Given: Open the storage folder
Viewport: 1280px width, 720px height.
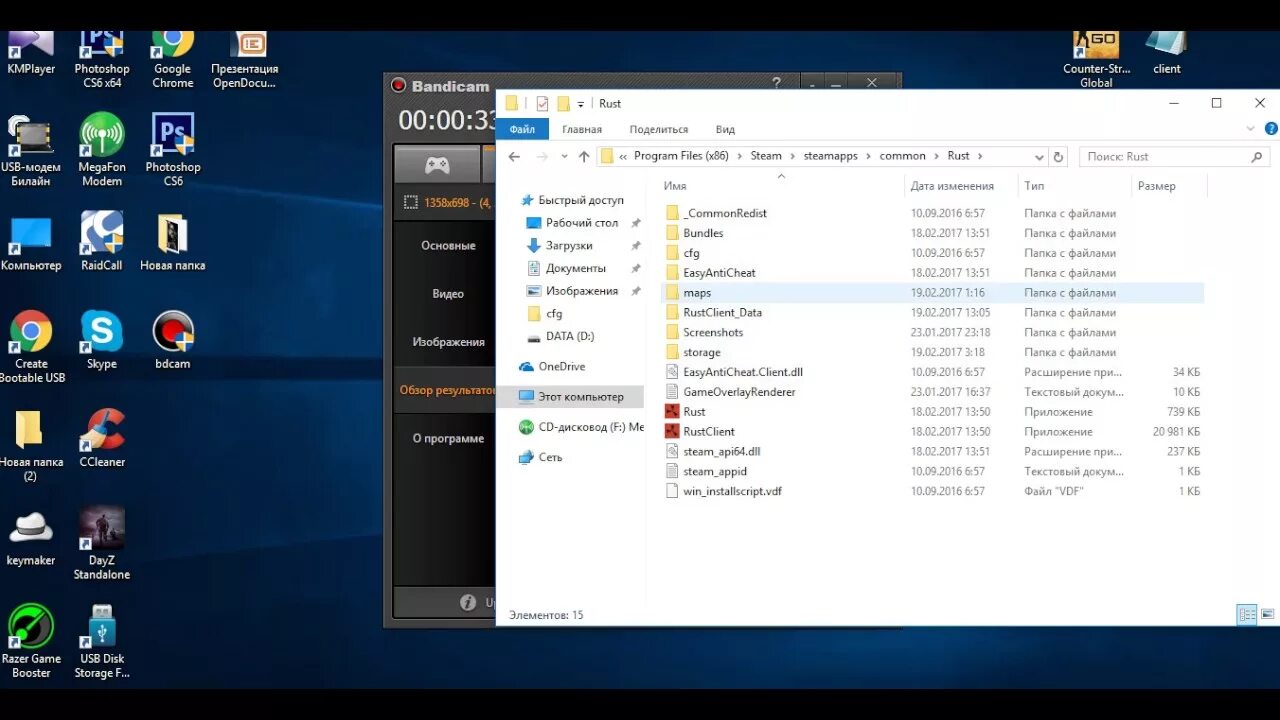Looking at the screenshot, I should 701,352.
